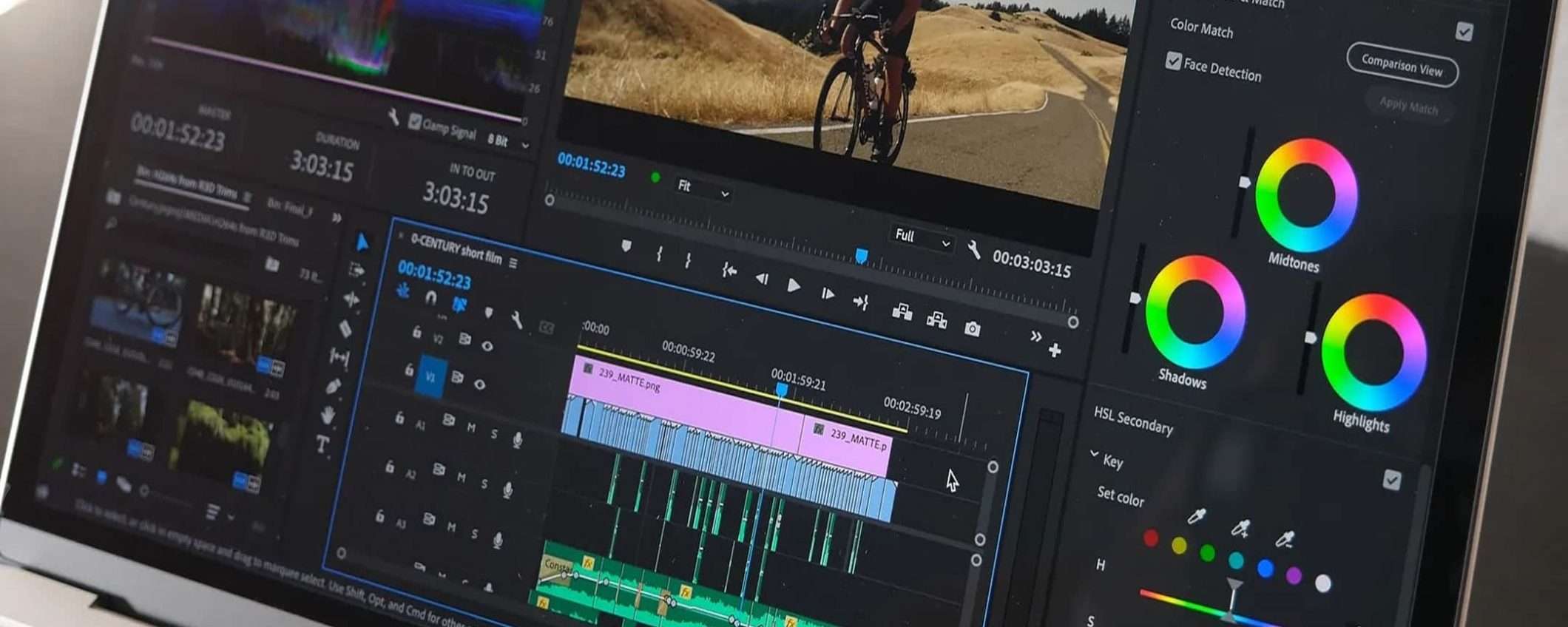Set Mark In point
The height and width of the screenshot is (627, 1568).
[x=658, y=254]
